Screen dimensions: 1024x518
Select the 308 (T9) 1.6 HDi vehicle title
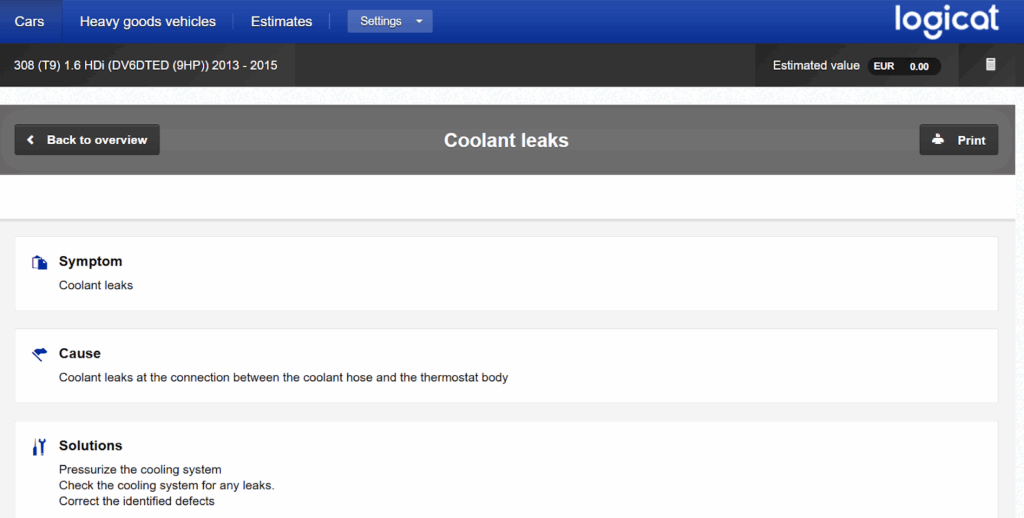tap(146, 66)
